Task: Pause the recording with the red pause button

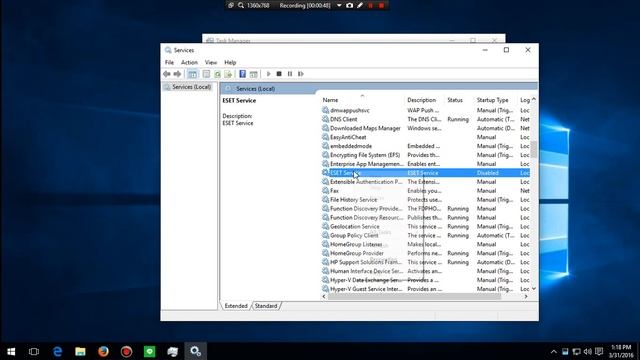Action: 371,5
